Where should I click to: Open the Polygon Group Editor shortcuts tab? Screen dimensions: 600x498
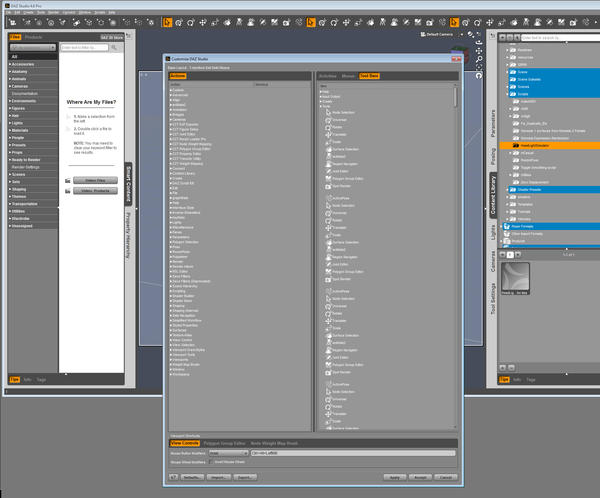[224, 443]
